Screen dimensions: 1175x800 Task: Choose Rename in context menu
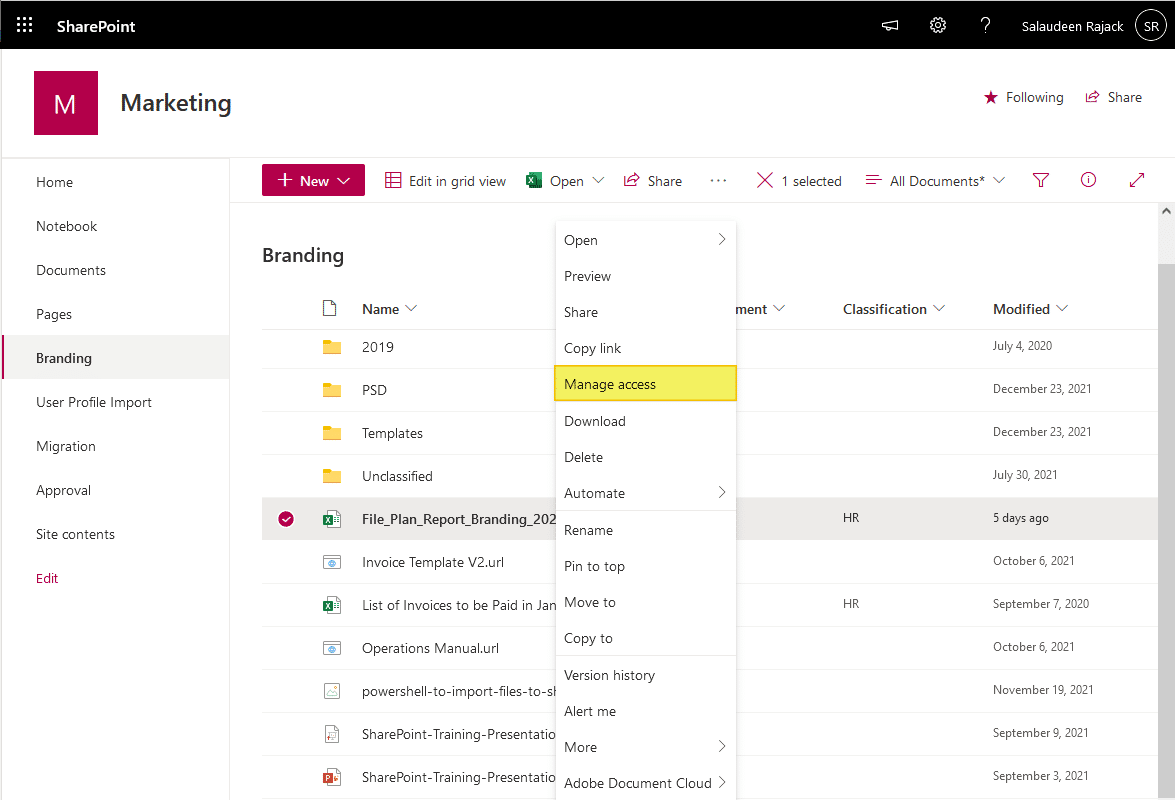tap(645, 530)
